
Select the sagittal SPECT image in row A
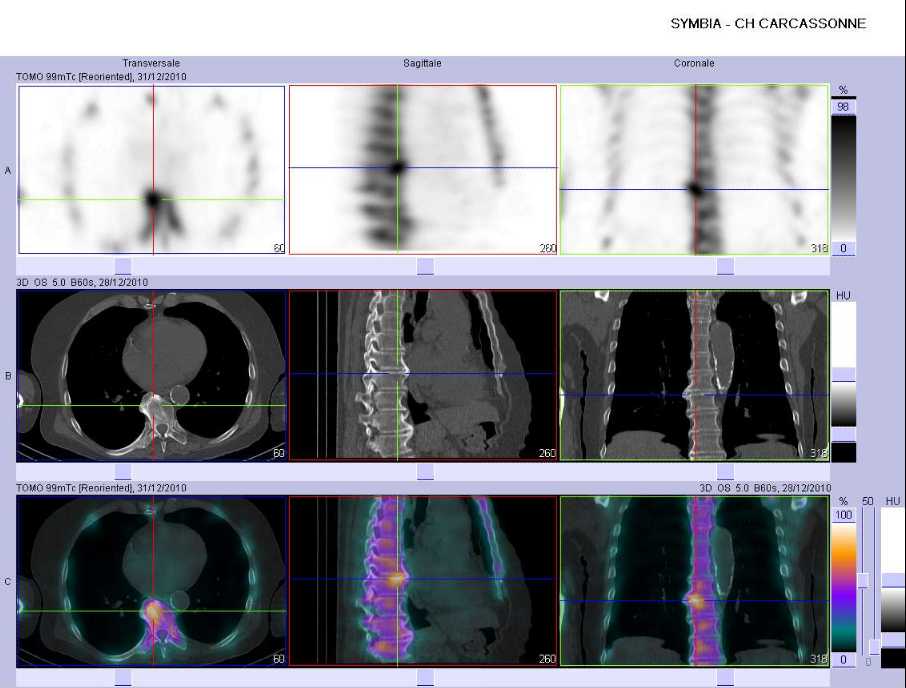pyautogui.click(x=423, y=170)
